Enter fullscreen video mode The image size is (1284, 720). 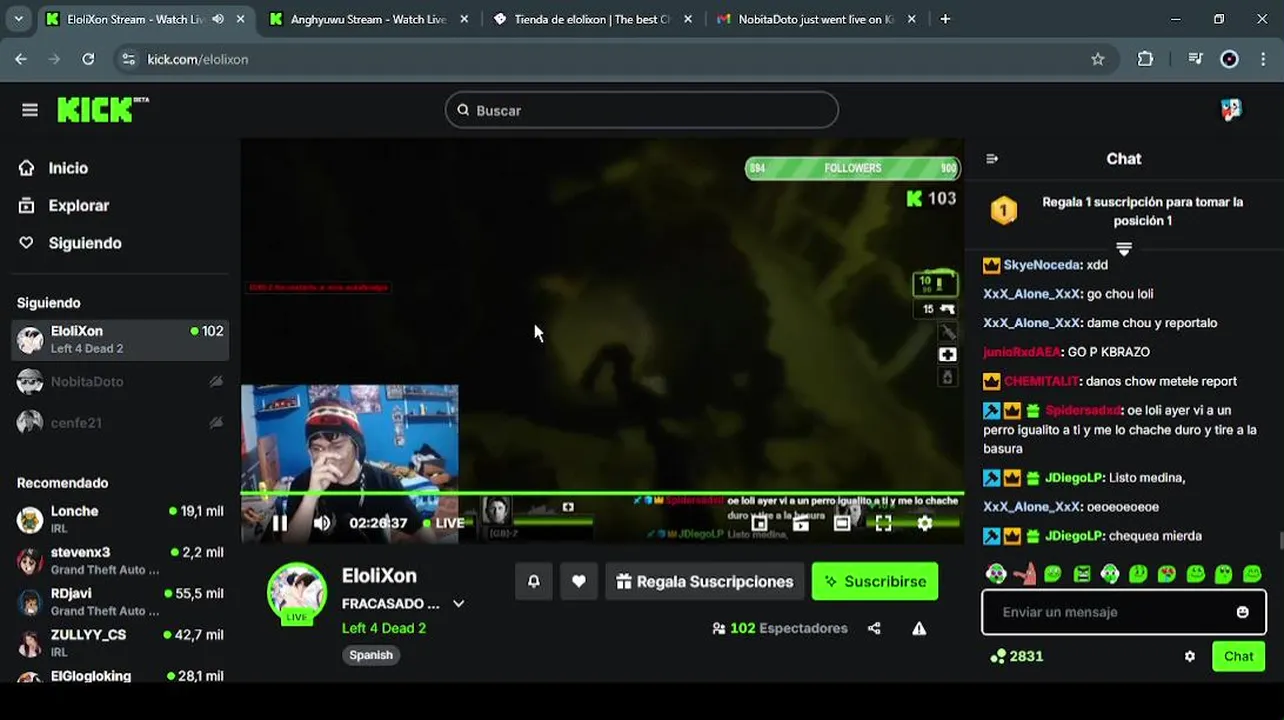(x=883, y=522)
